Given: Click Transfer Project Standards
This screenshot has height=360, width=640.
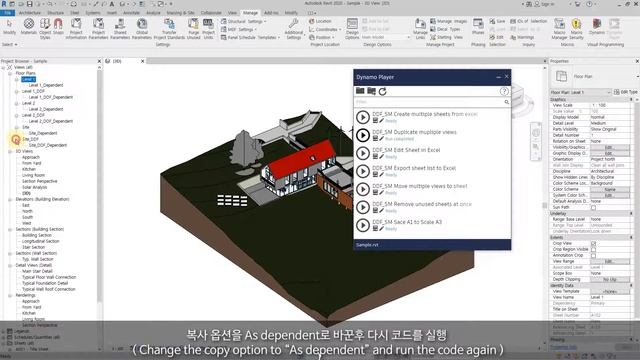Looking at the screenshot, I should click(x=169, y=29).
